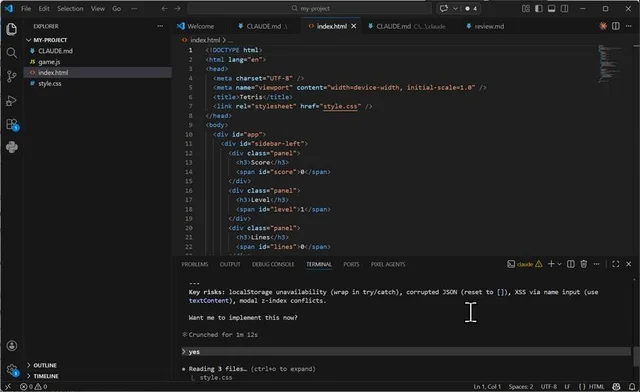Open the Go menu

(117, 9)
